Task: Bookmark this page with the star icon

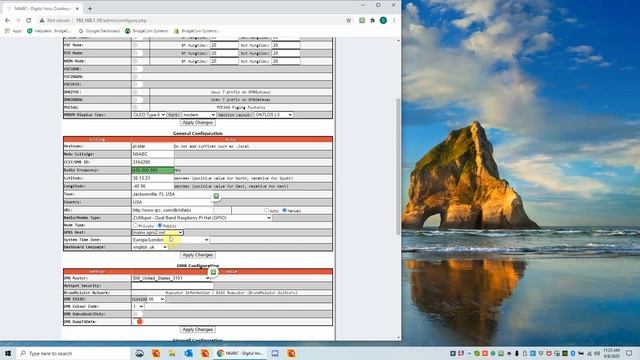Action: (349, 20)
